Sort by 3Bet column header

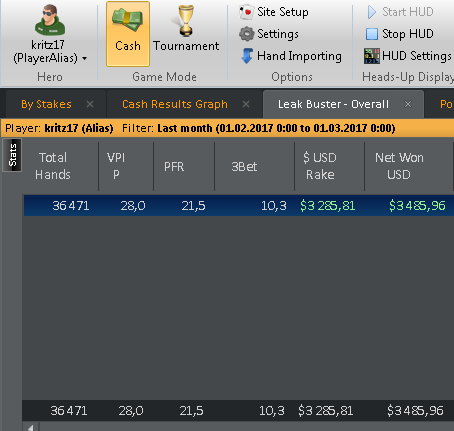pos(244,166)
